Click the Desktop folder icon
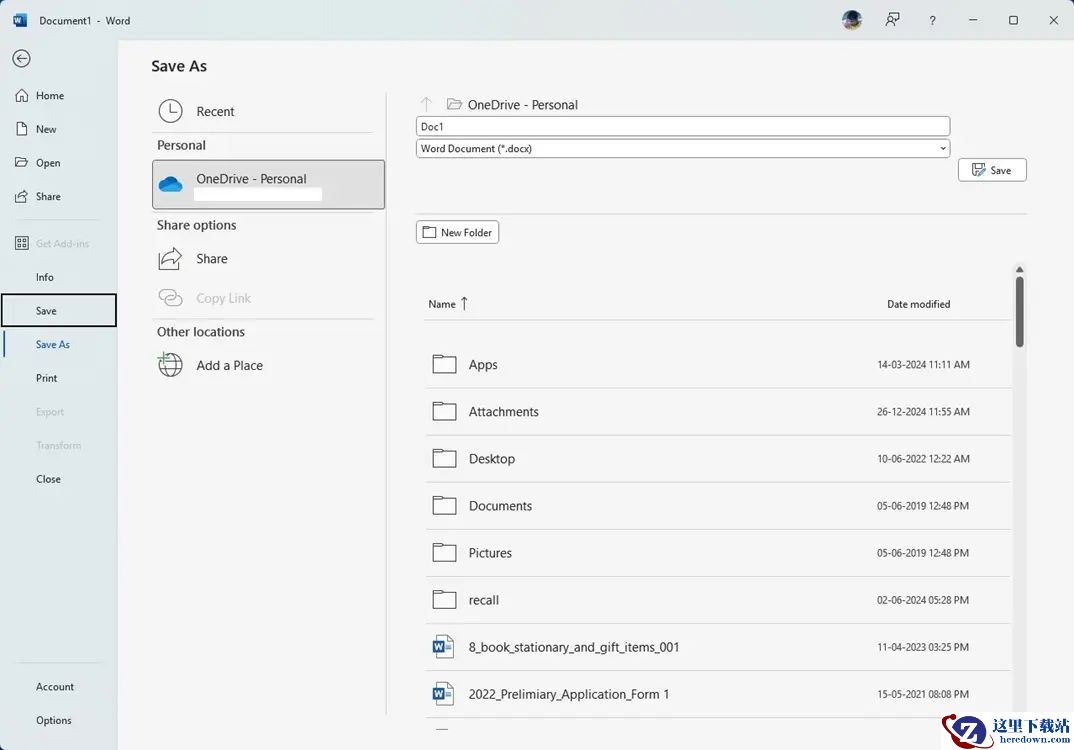Image resolution: width=1074 pixels, height=750 pixels. click(x=445, y=458)
